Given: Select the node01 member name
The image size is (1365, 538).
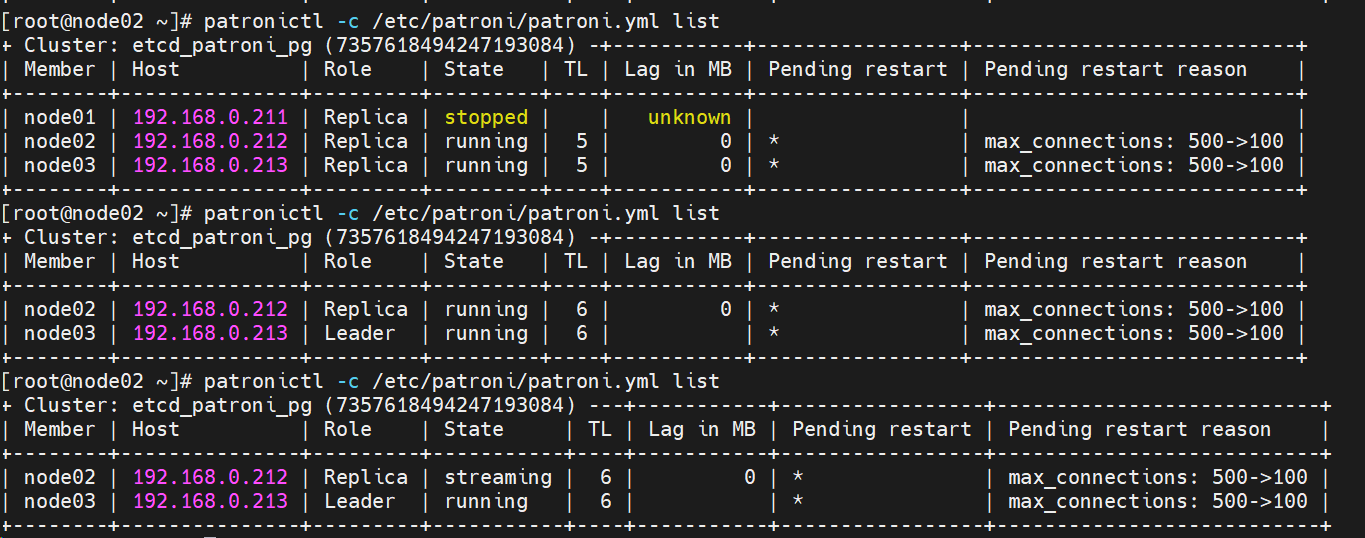Looking at the screenshot, I should pyautogui.click(x=60, y=117).
